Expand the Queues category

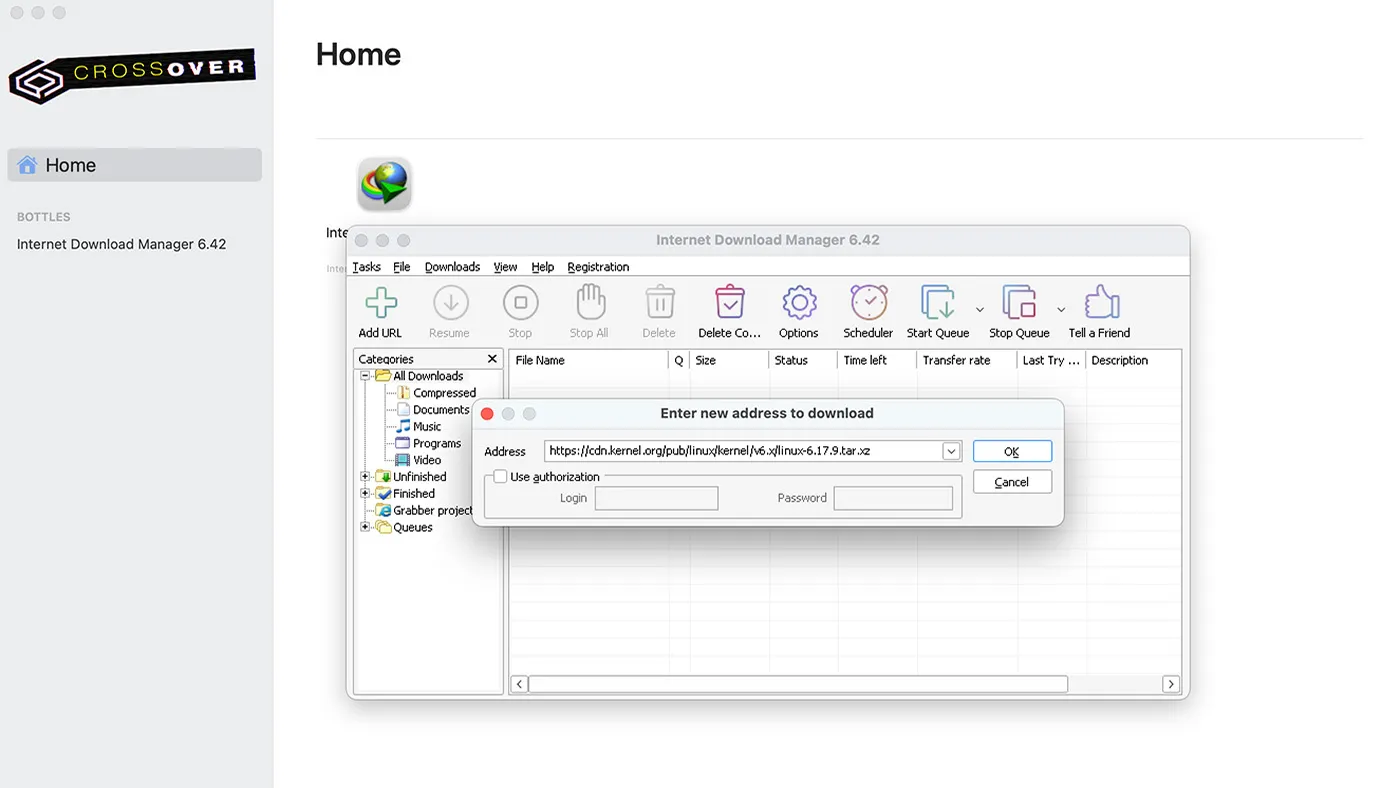pos(365,527)
